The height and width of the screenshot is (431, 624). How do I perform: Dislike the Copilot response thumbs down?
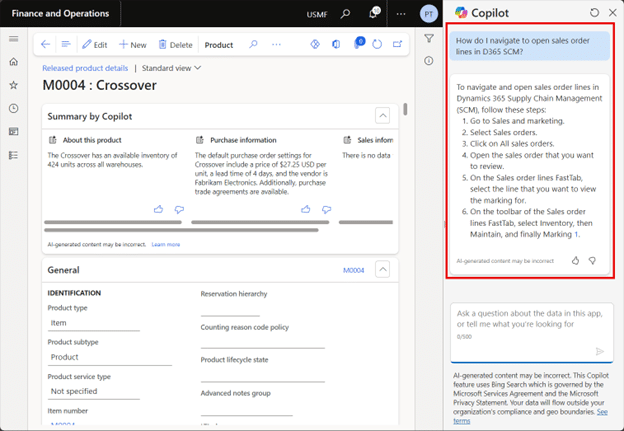tap(593, 261)
